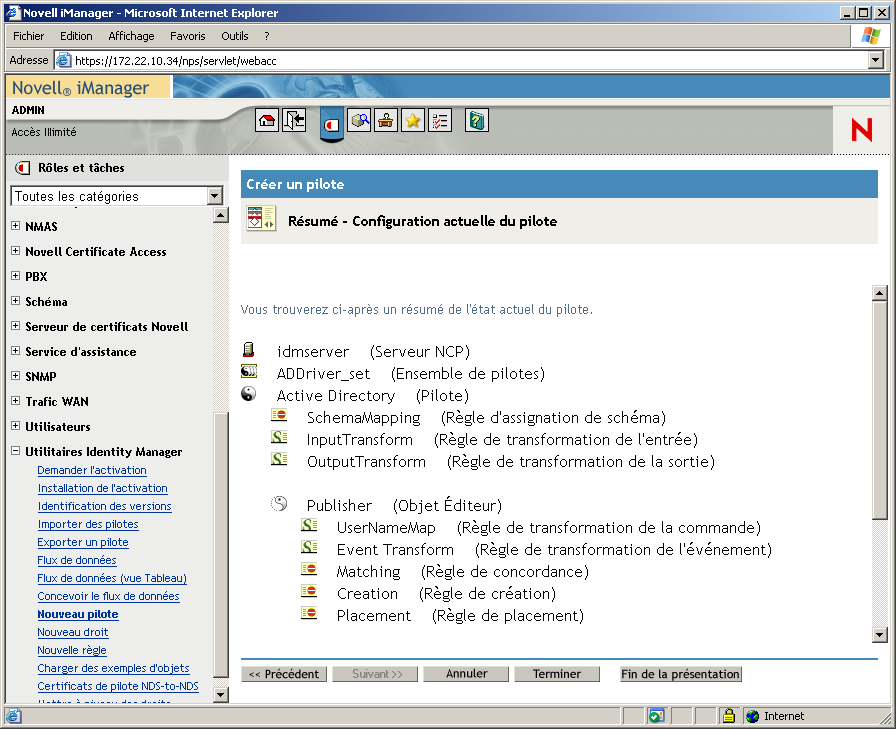Click the Preferences checklist icon

pos(440,120)
